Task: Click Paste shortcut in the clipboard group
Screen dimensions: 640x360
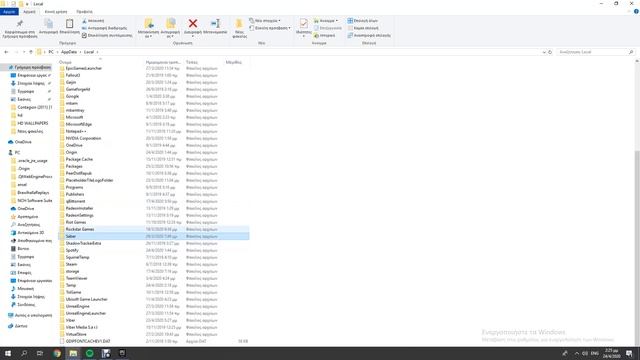Action: (107, 36)
